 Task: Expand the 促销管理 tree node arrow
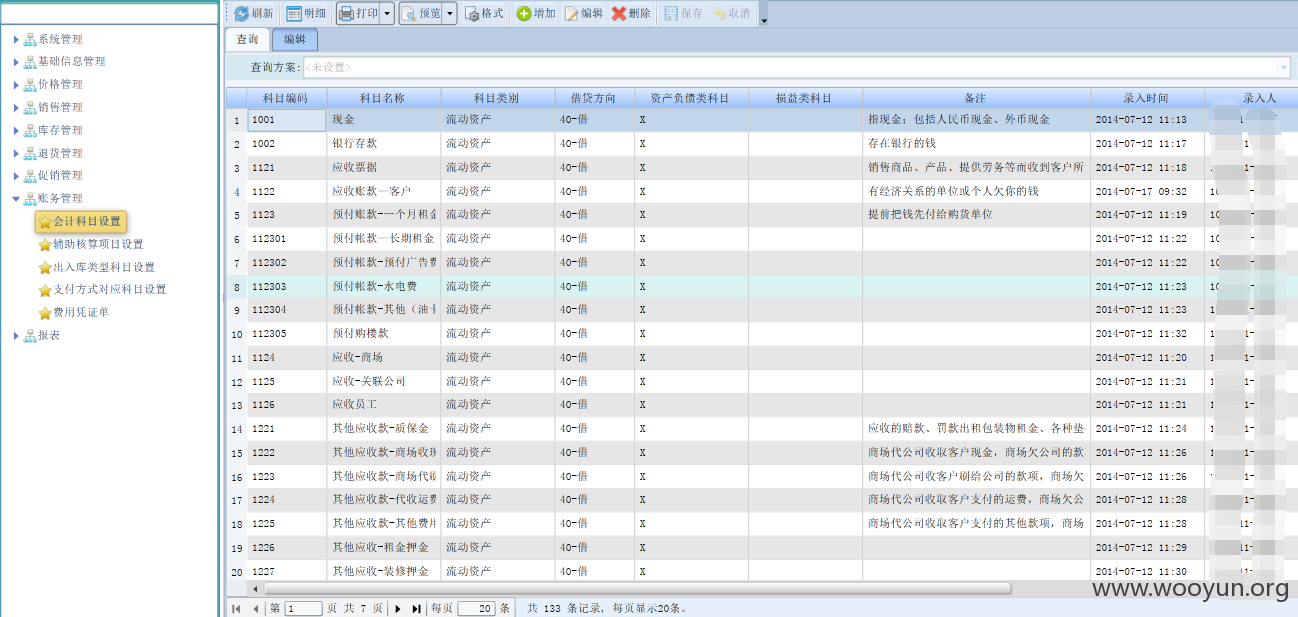(x=16, y=176)
